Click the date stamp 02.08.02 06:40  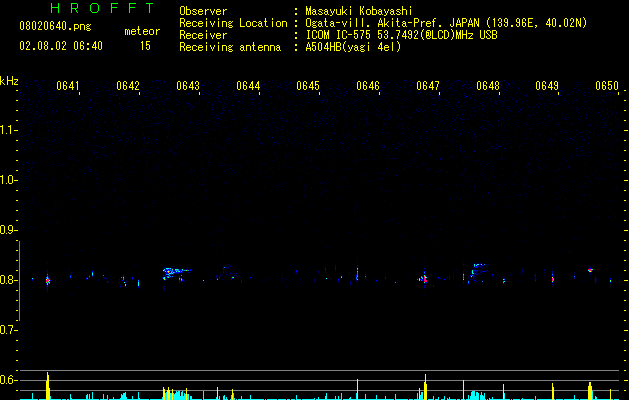(61, 46)
